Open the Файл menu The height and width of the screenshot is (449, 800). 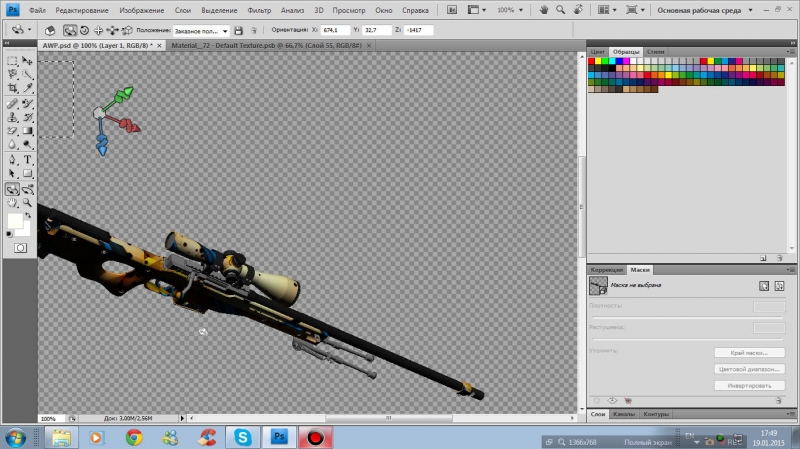pos(37,10)
